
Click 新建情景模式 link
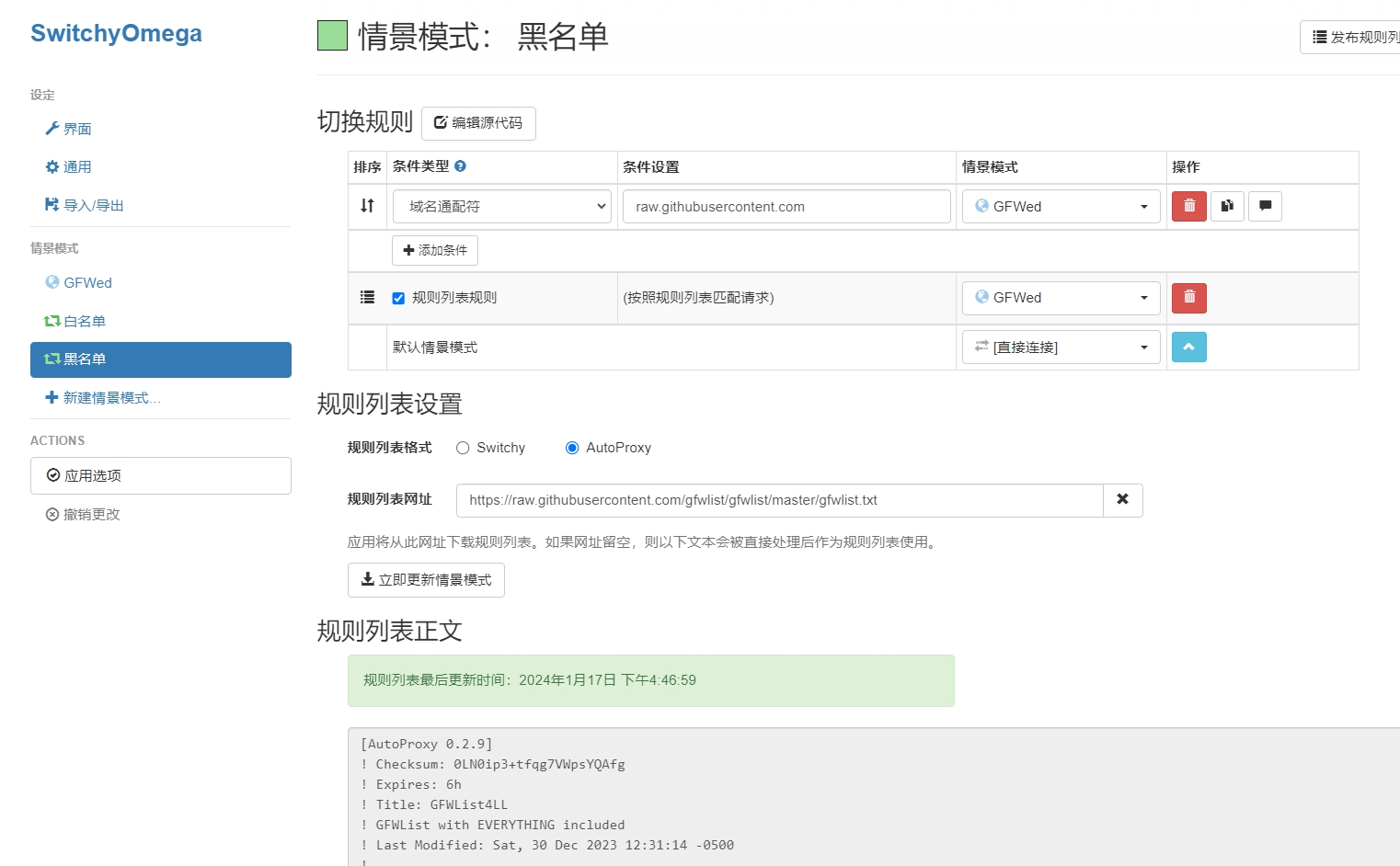click(103, 397)
